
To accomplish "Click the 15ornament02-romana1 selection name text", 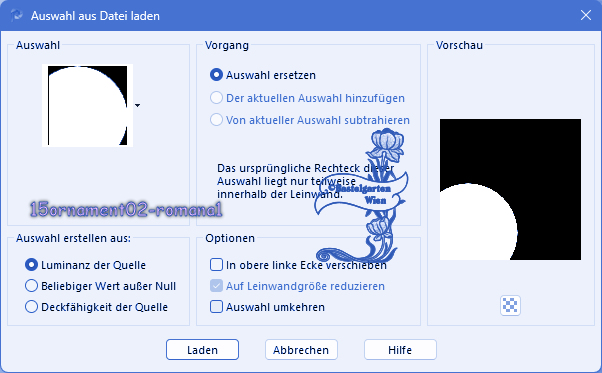I will [126, 210].
